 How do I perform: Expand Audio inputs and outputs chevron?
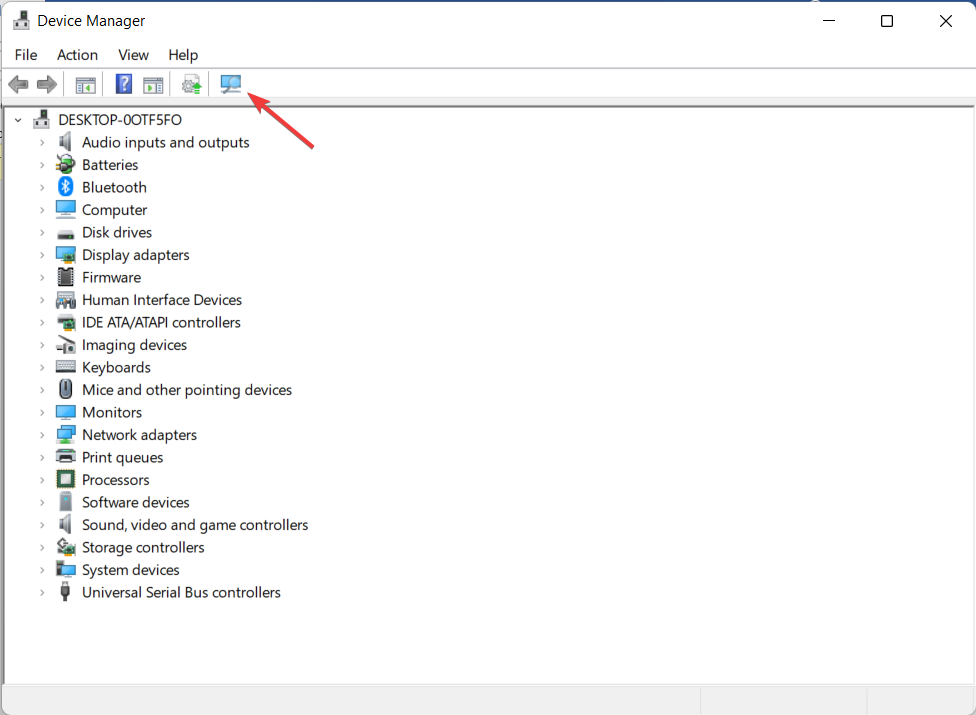(x=42, y=143)
